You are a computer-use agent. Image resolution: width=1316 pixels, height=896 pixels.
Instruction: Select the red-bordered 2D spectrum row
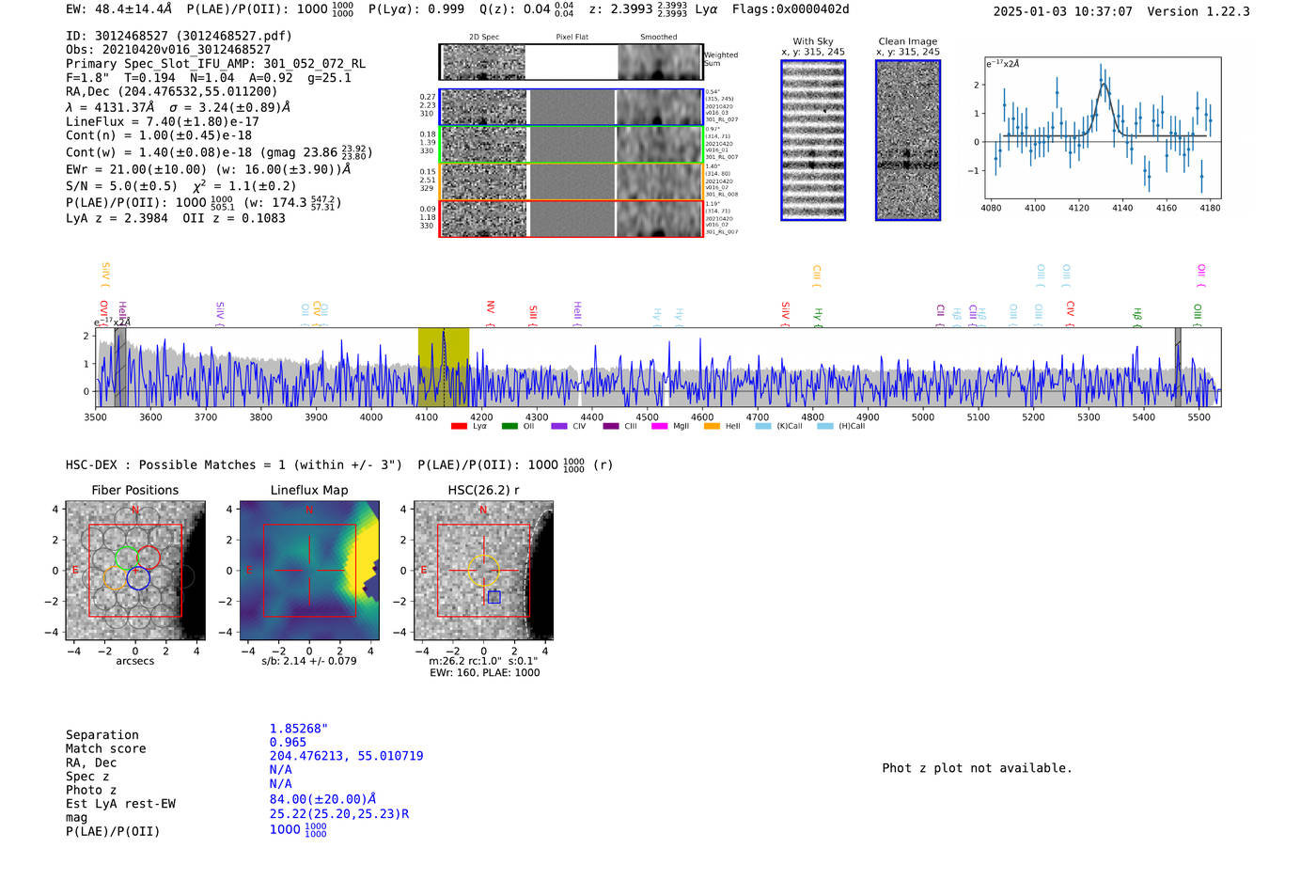point(571,218)
